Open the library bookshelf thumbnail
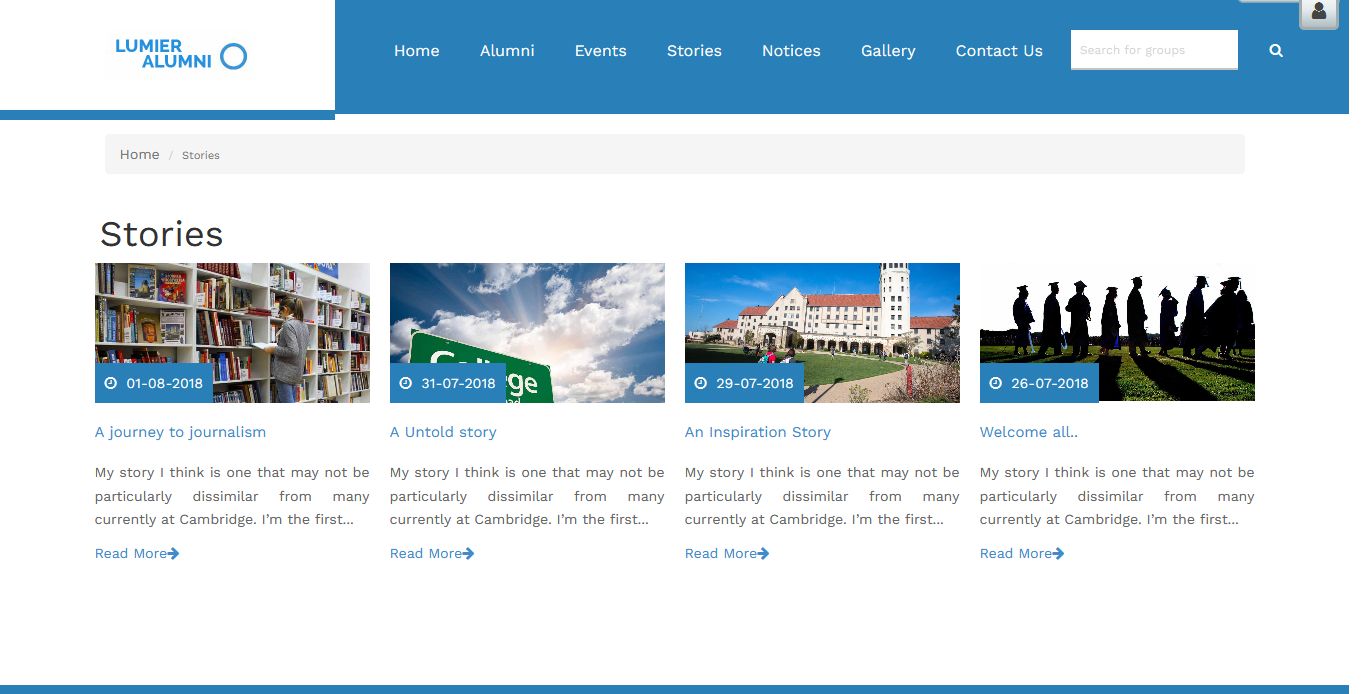Image resolution: width=1365 pixels, height=694 pixels. coord(232,332)
